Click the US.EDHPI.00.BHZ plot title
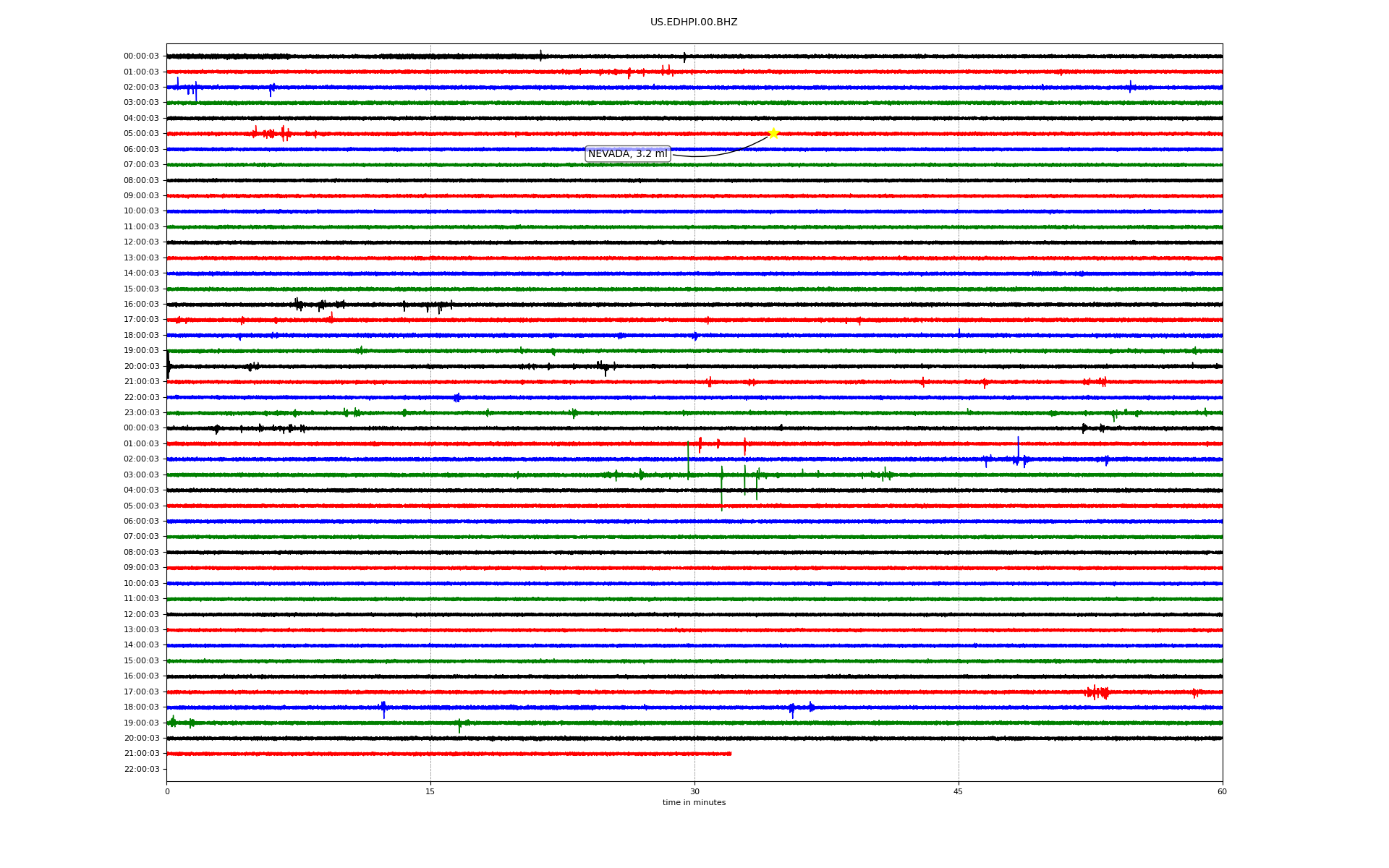 [693, 22]
